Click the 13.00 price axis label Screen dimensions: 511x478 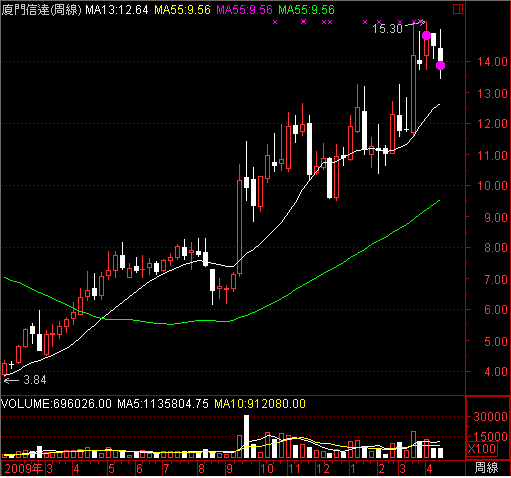click(492, 94)
